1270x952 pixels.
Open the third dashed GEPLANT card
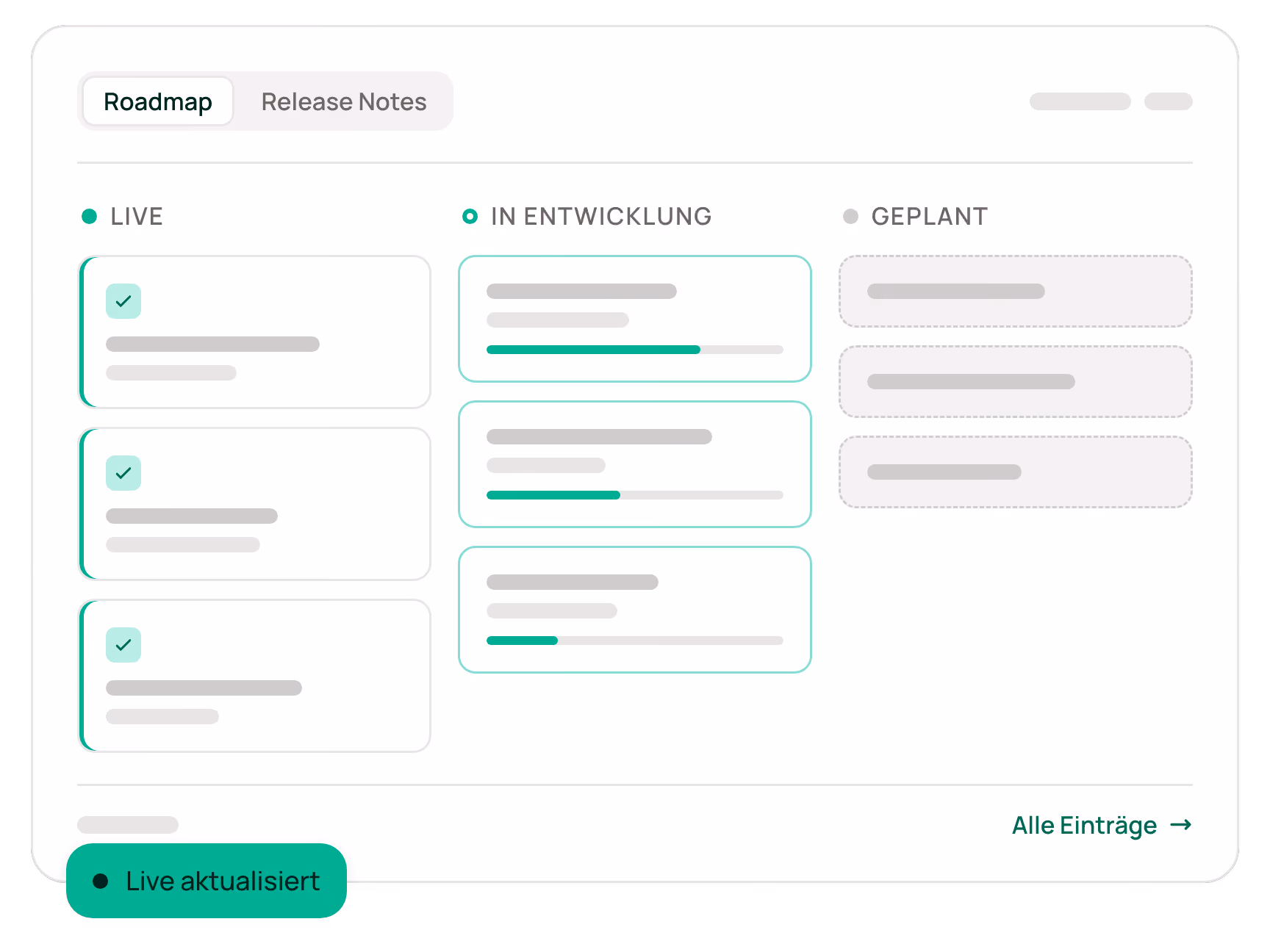click(1016, 472)
